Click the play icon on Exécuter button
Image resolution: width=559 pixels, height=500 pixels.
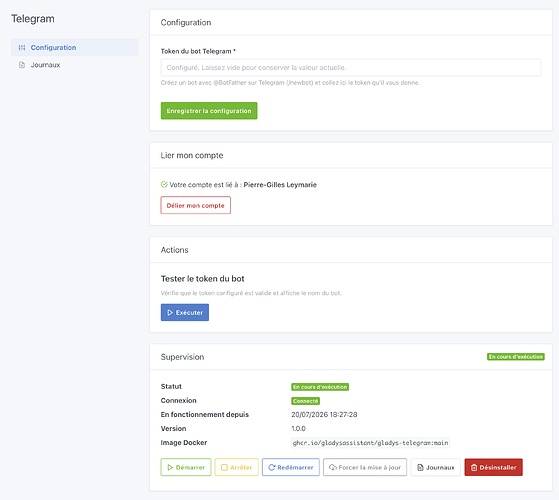click(x=170, y=313)
